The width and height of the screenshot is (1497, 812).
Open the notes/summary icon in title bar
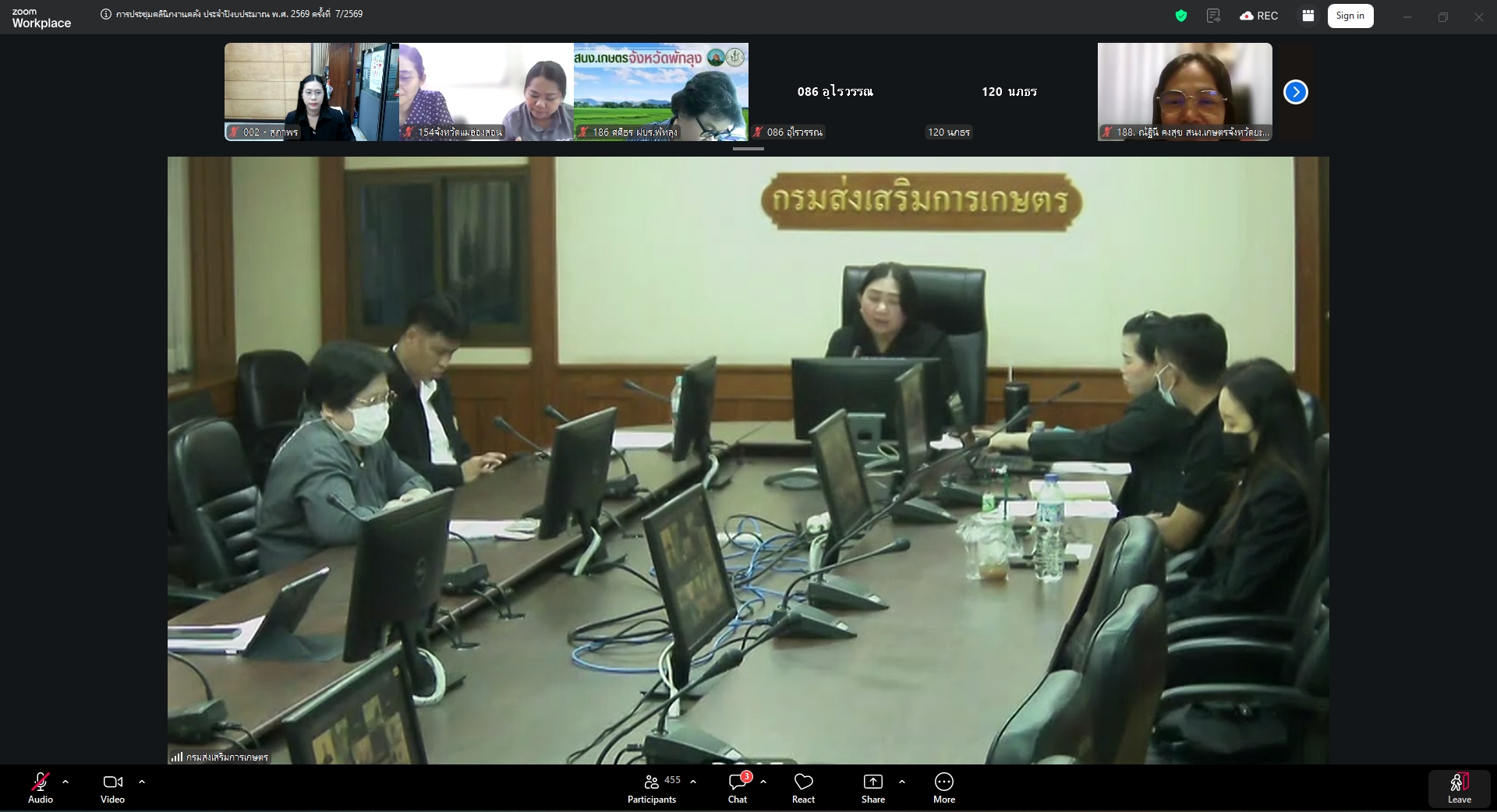1213,16
